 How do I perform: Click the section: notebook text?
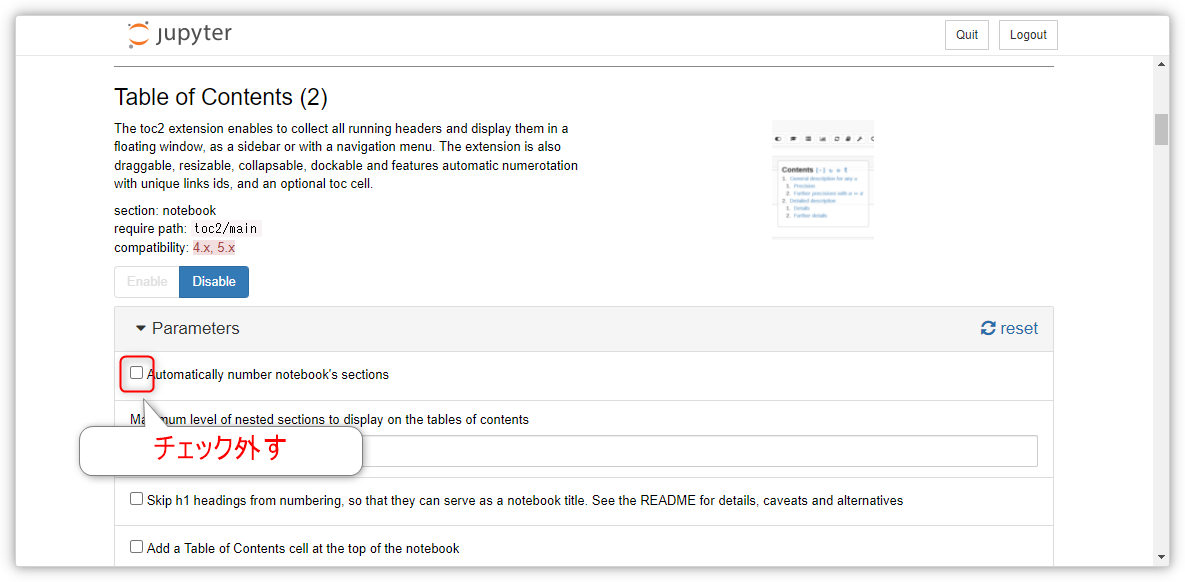(x=165, y=210)
